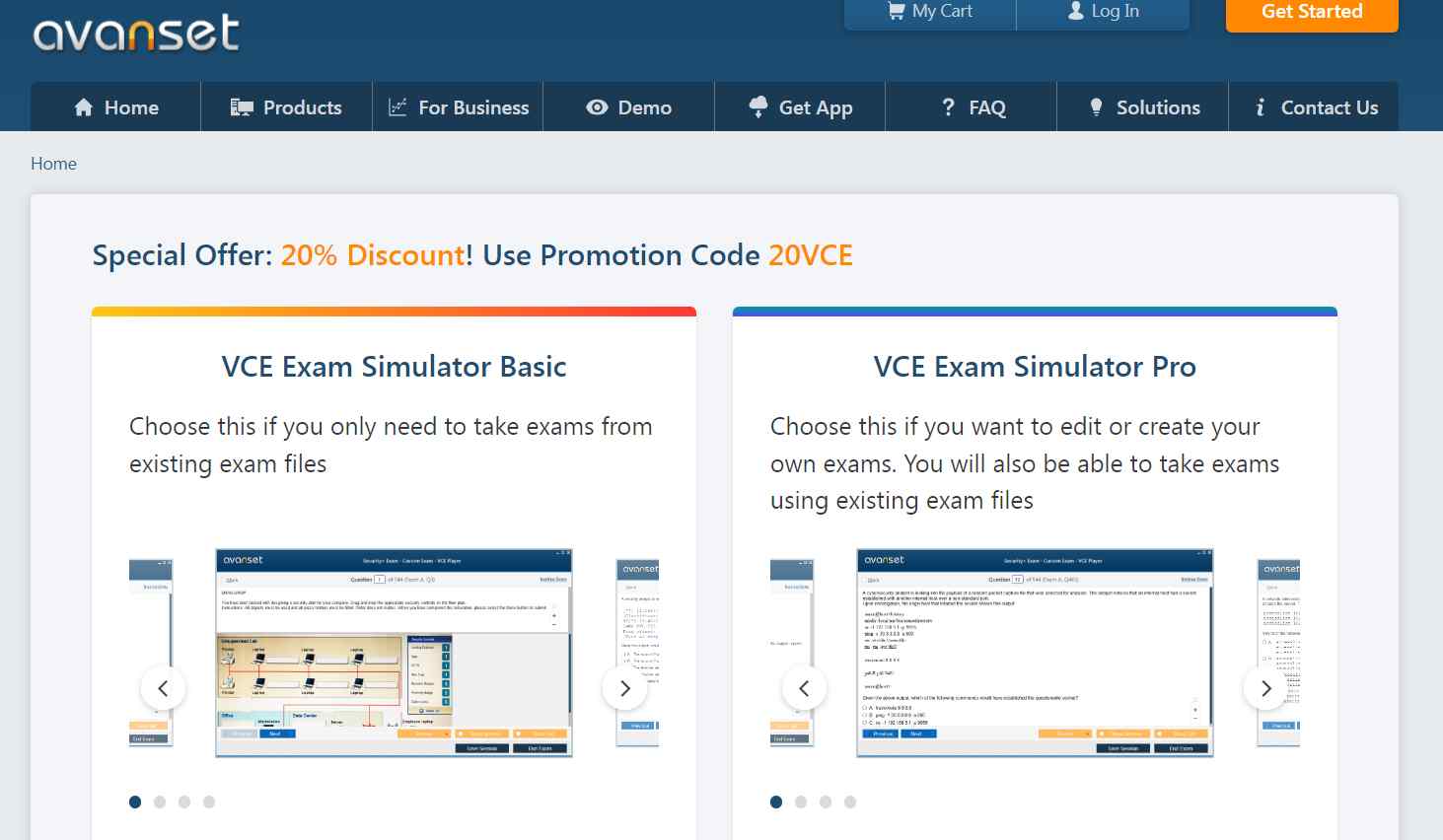1443x840 pixels.
Task: Select the For Business chart icon
Action: pyautogui.click(x=397, y=106)
